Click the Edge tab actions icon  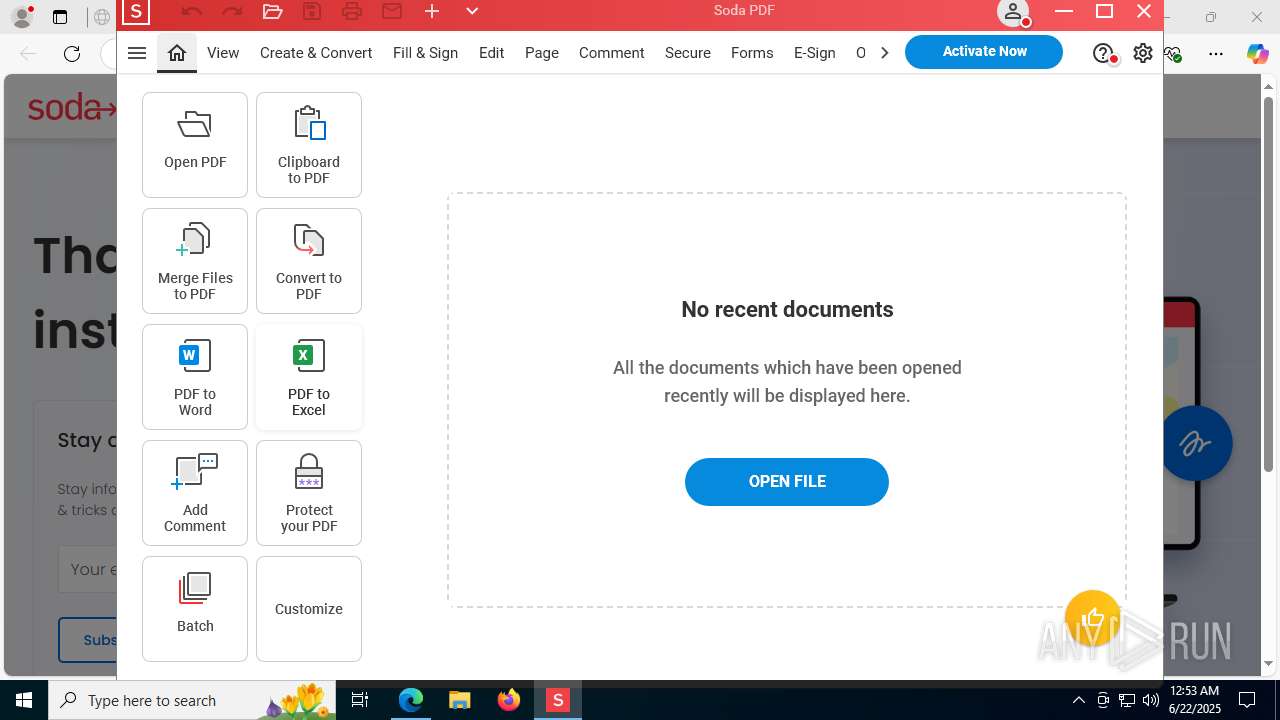coord(60,17)
